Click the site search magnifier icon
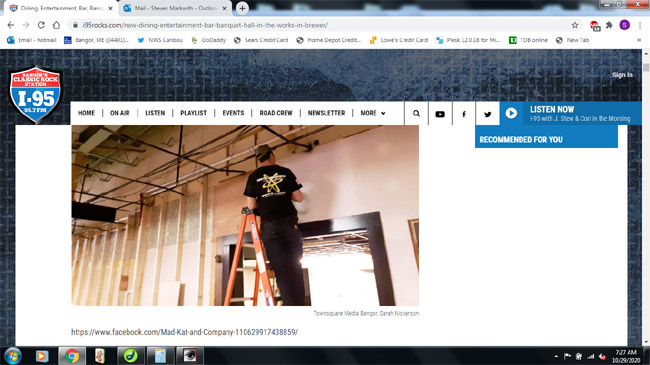 (416, 113)
